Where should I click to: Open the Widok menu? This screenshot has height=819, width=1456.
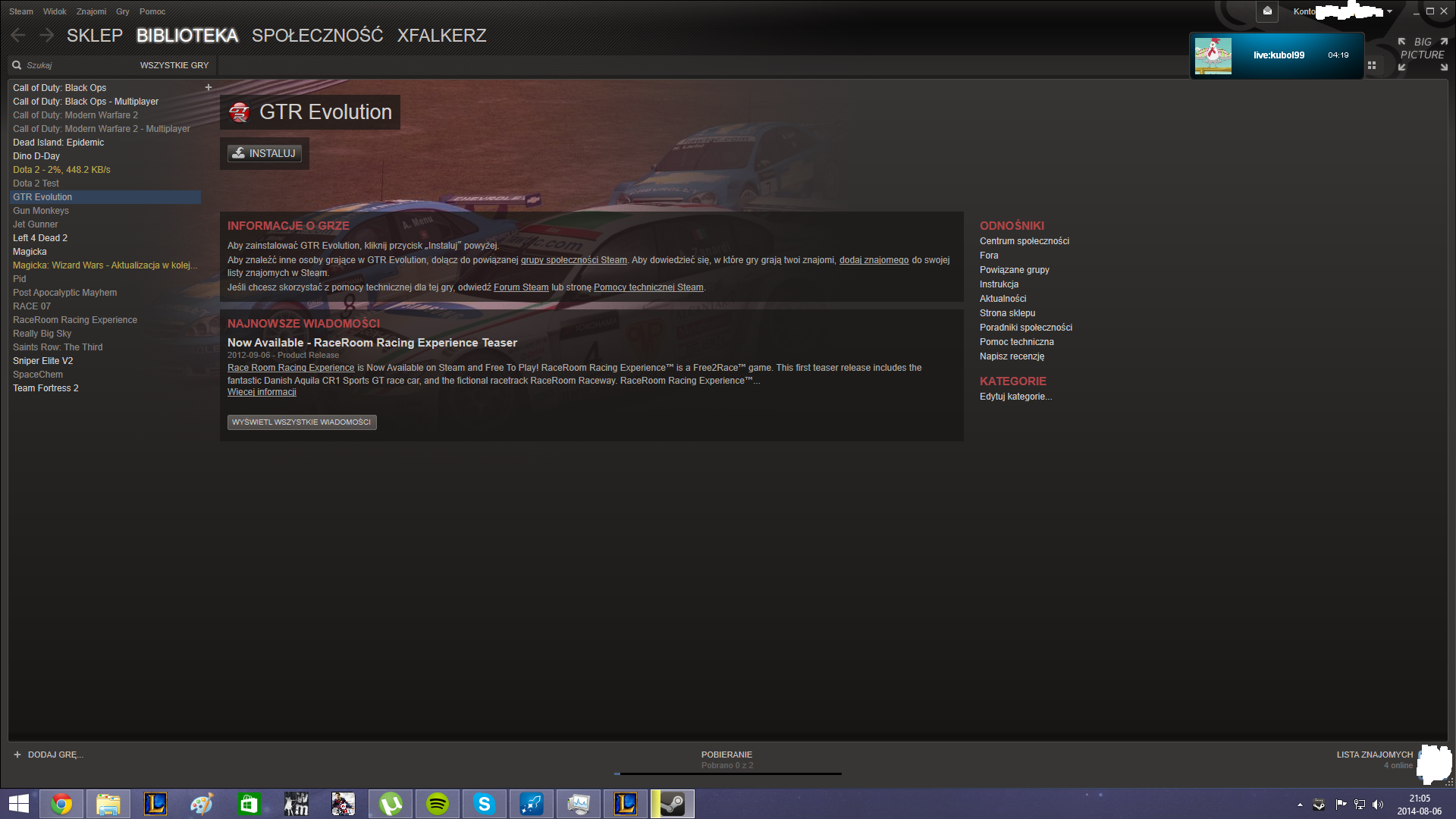[55, 11]
